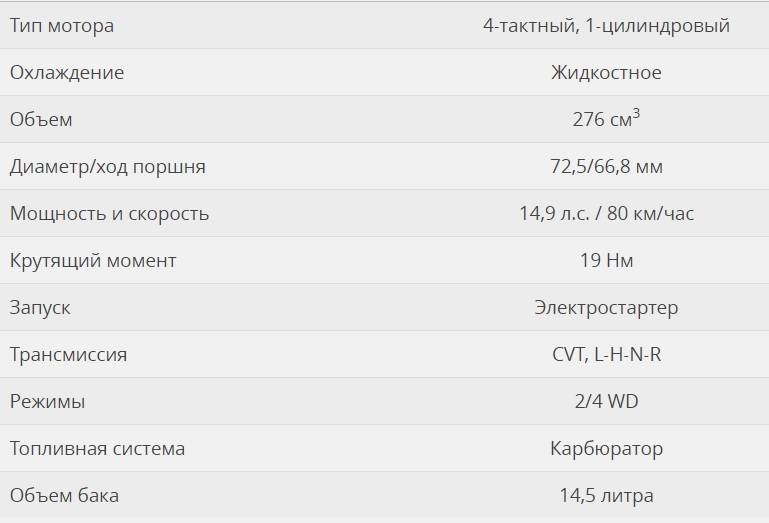Select the '276 см³' value

(x=606, y=118)
